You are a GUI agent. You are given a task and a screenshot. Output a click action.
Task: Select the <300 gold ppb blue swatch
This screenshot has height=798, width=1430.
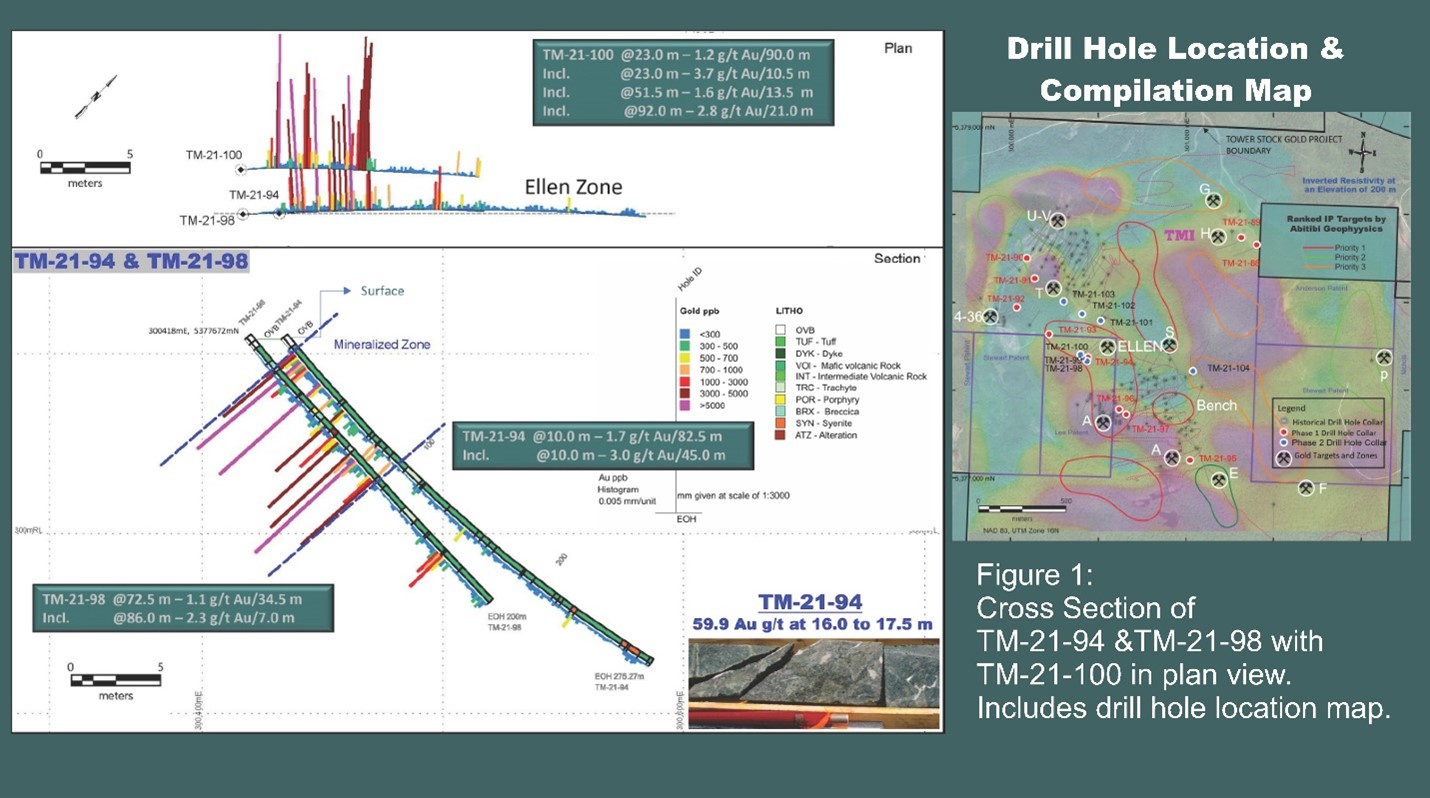tap(685, 335)
